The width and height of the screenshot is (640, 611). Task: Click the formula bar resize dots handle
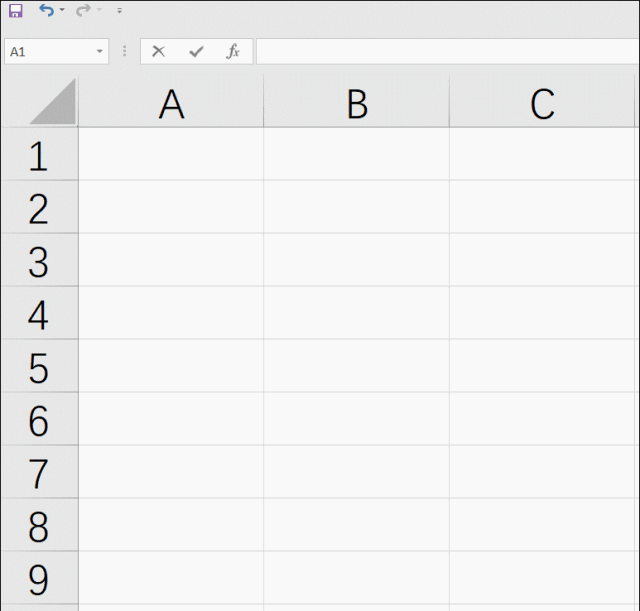click(x=124, y=52)
